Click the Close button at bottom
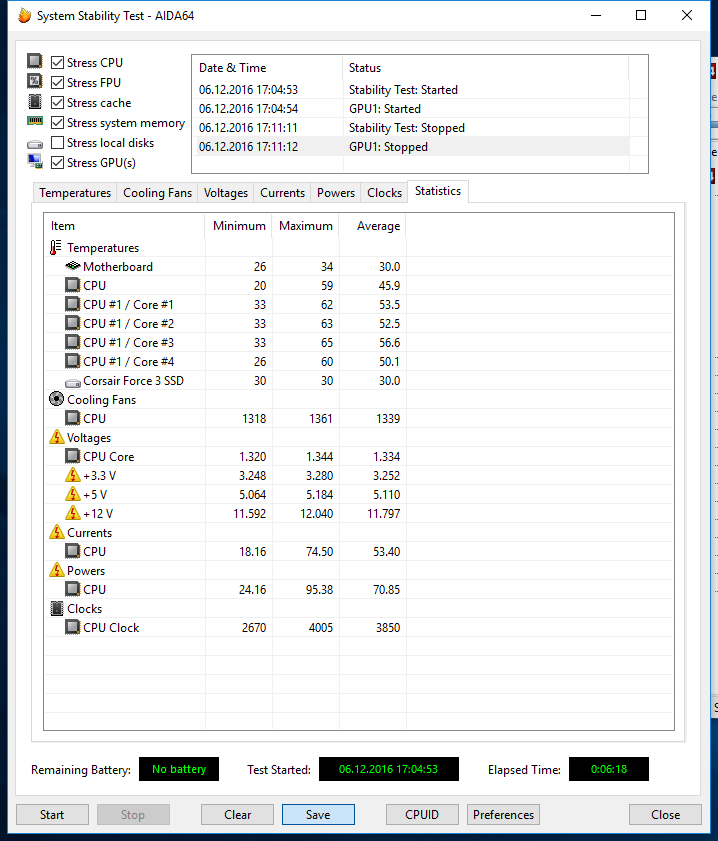718x841 pixels. click(x=665, y=814)
